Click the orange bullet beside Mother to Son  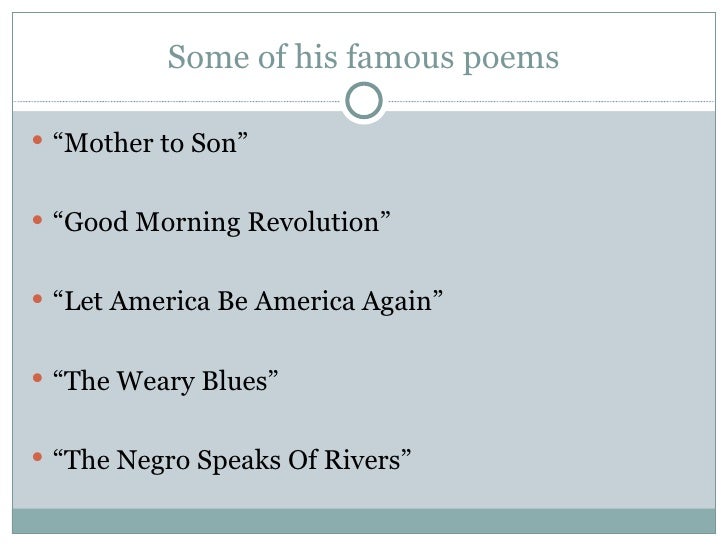[38, 140]
